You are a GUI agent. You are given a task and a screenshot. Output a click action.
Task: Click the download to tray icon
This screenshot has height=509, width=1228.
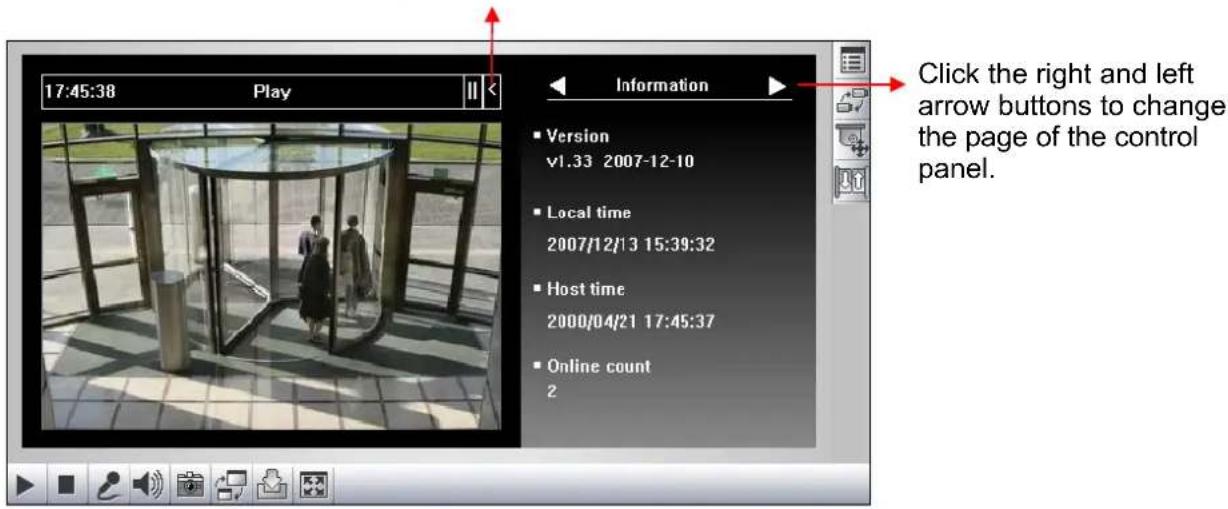(x=272, y=485)
